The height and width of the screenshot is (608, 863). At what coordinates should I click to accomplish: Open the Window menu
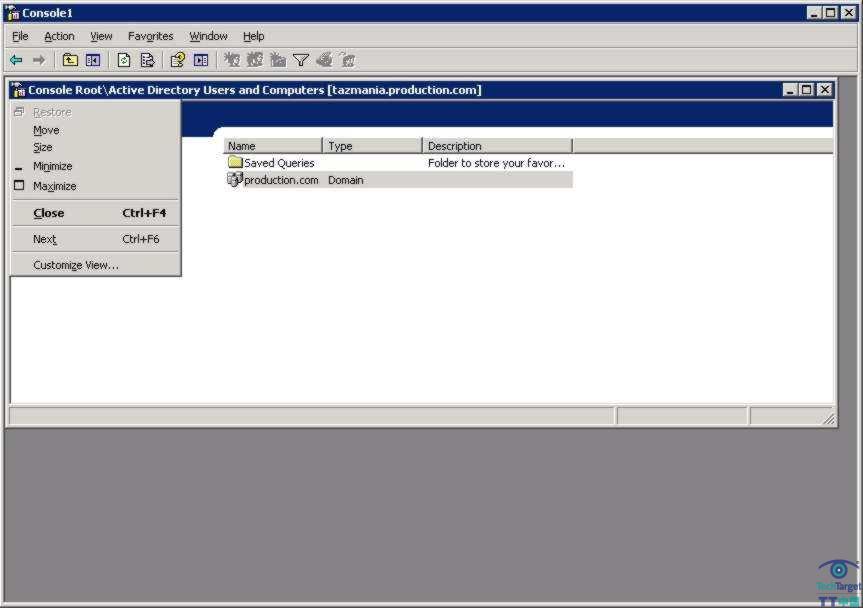(x=208, y=36)
